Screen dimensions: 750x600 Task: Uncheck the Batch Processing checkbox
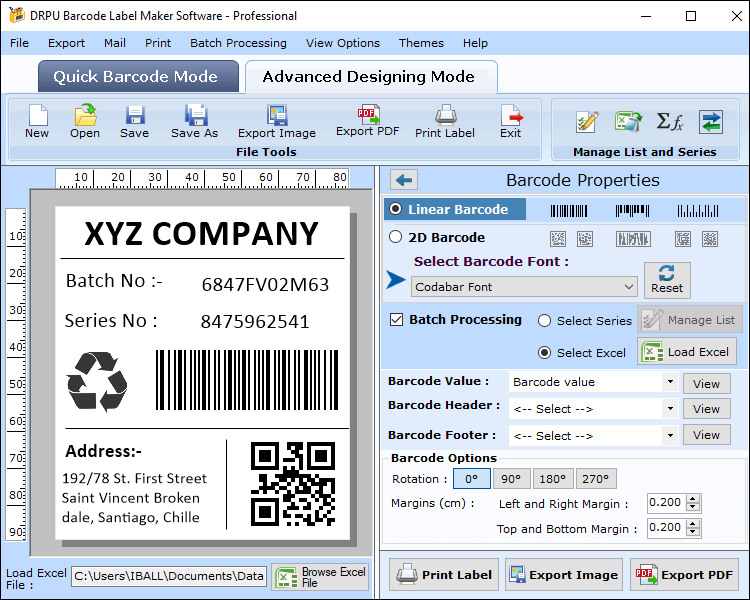coord(397,319)
